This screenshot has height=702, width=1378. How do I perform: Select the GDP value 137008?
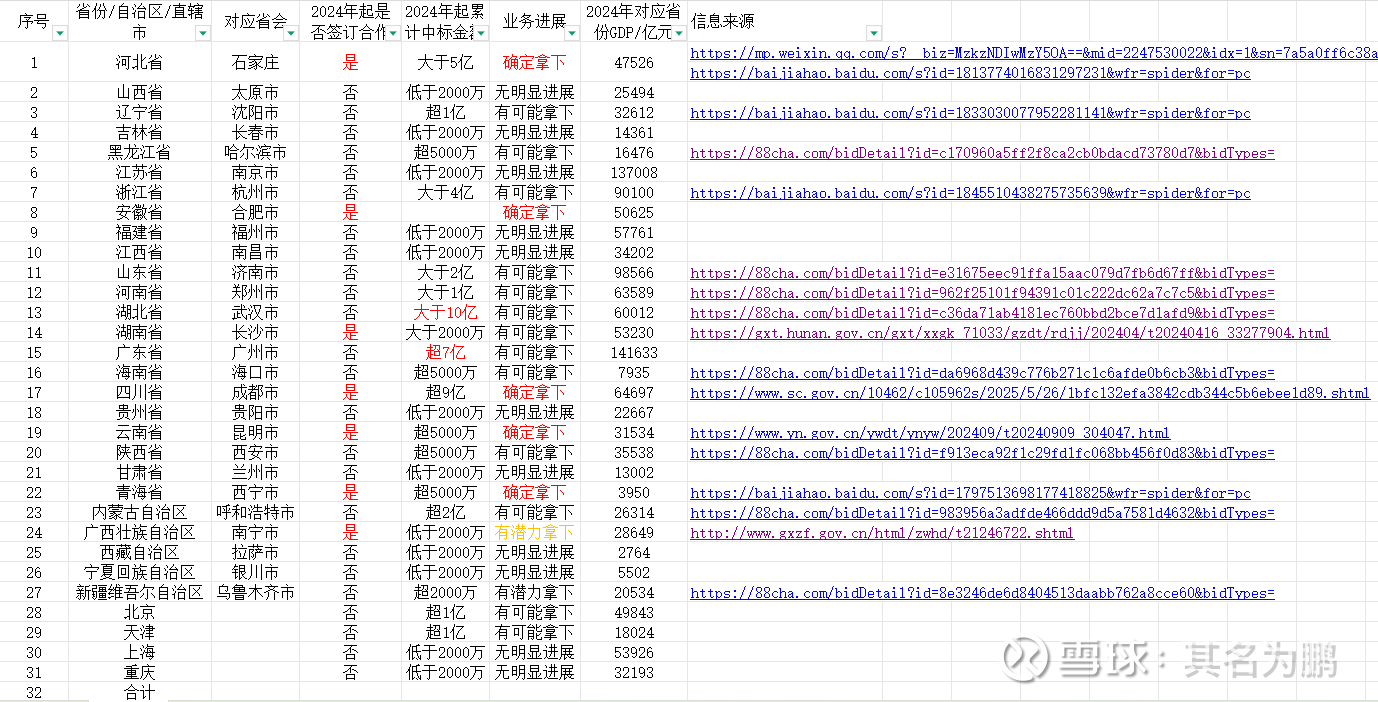click(634, 172)
